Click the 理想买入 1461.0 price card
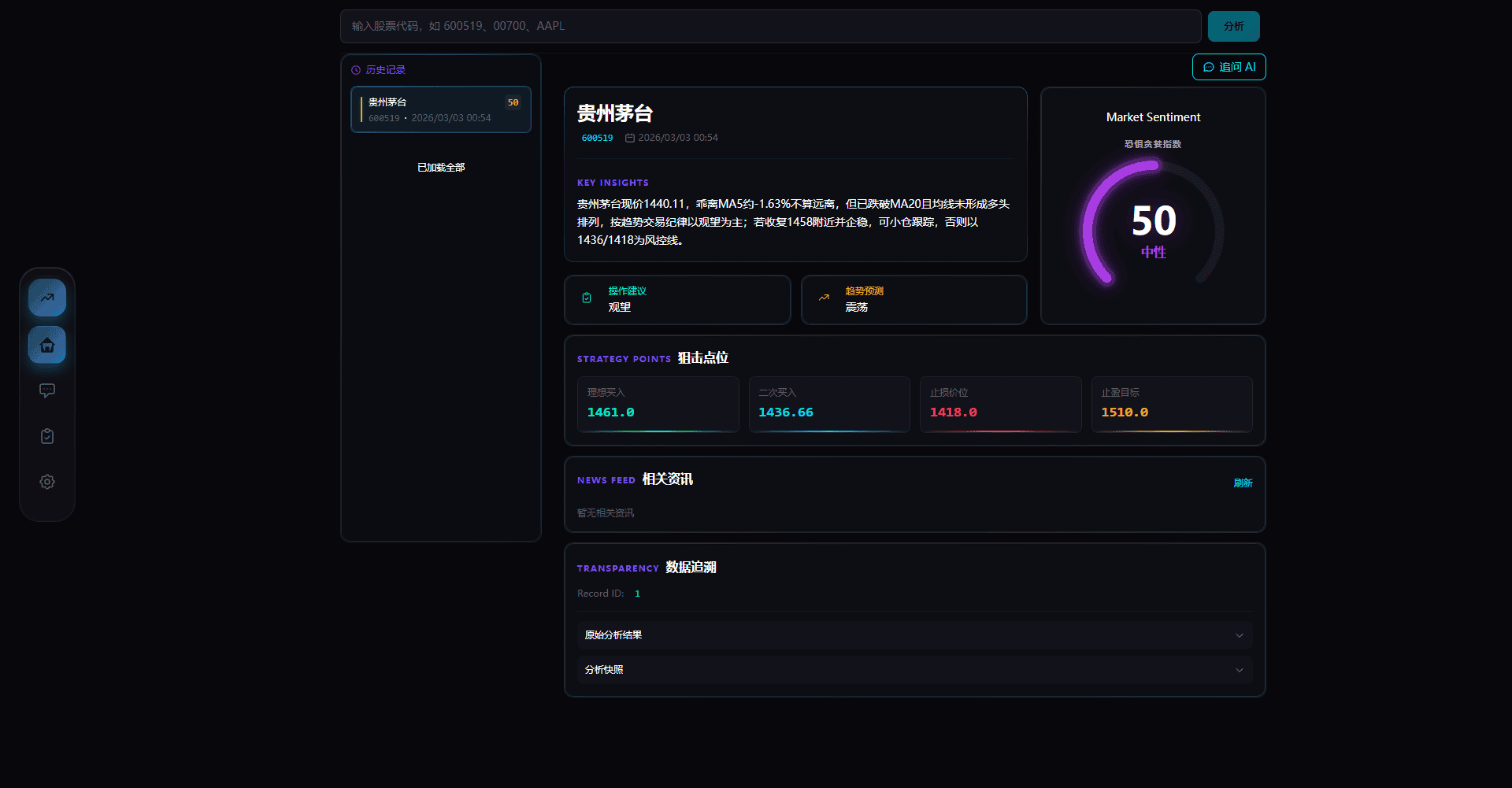 (658, 404)
